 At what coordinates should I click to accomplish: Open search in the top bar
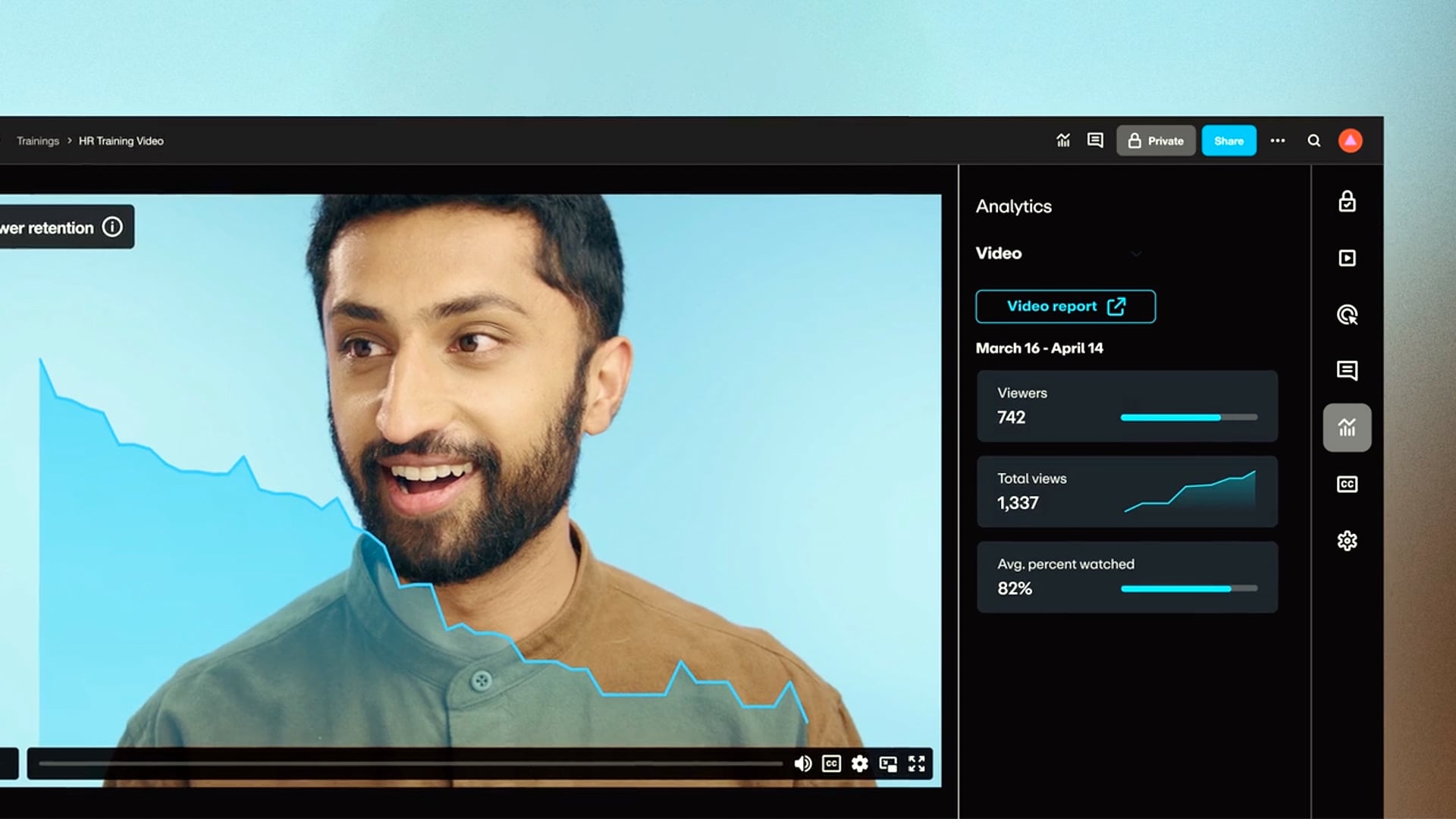tap(1314, 140)
